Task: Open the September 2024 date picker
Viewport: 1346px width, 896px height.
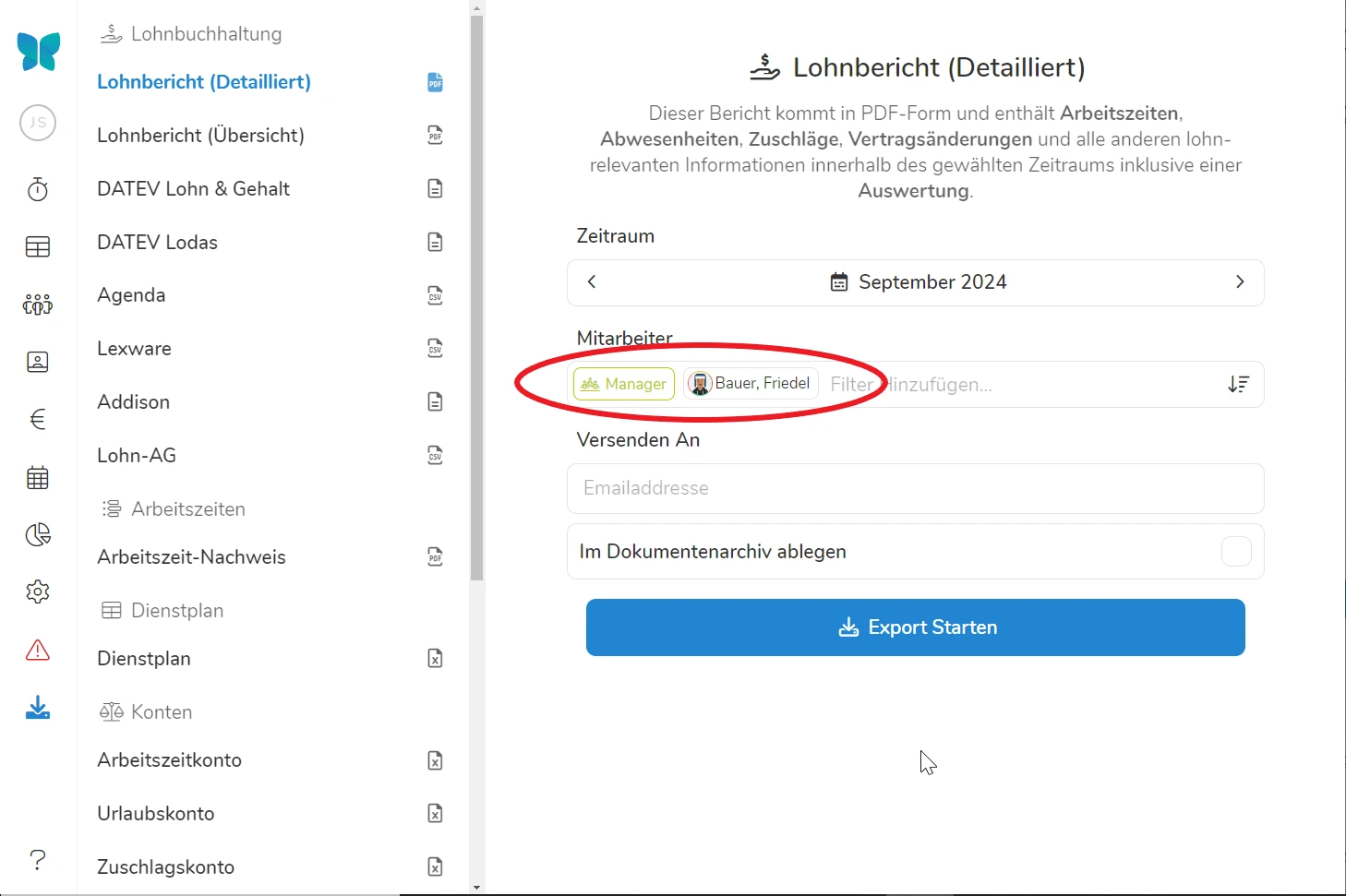Action: tap(917, 282)
